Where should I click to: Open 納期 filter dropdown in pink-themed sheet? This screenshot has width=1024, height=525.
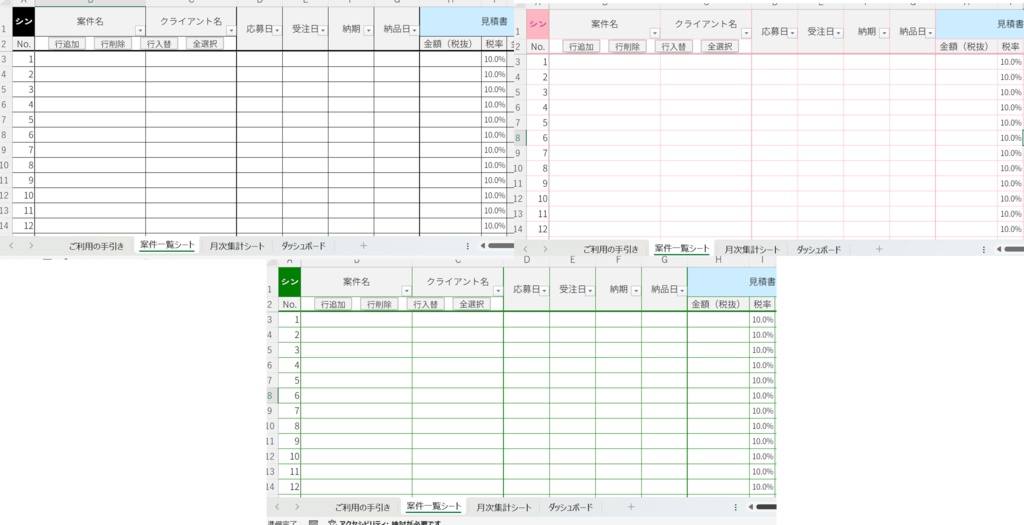pos(884,33)
